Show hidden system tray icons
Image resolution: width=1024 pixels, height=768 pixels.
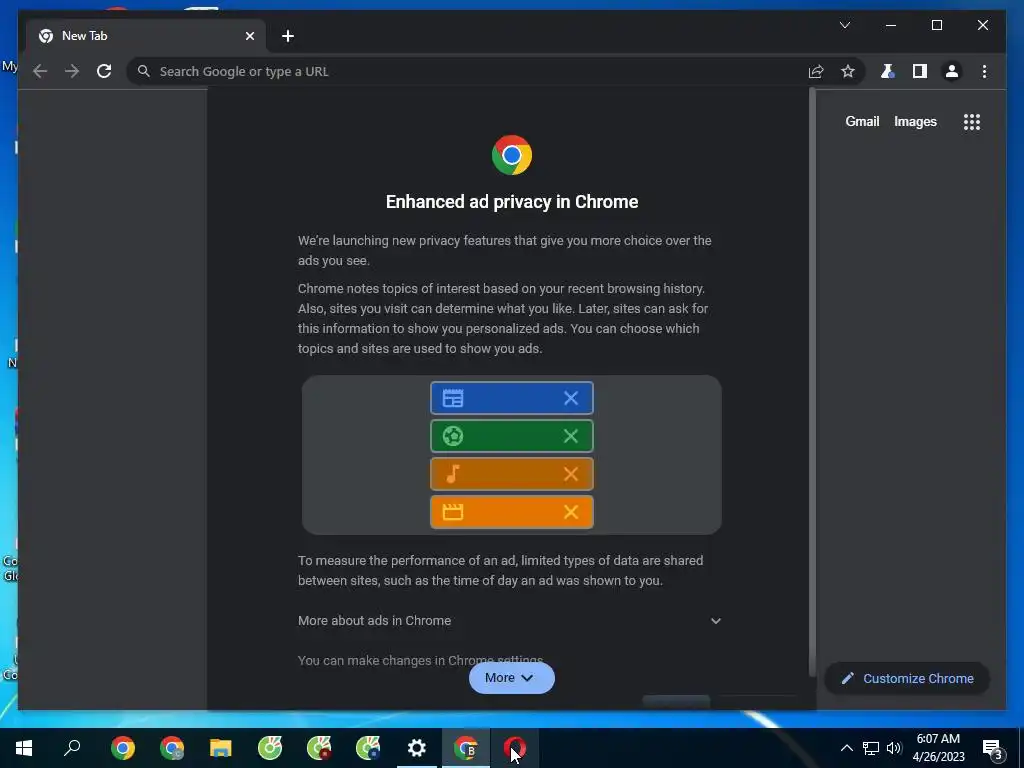pyautogui.click(x=846, y=748)
